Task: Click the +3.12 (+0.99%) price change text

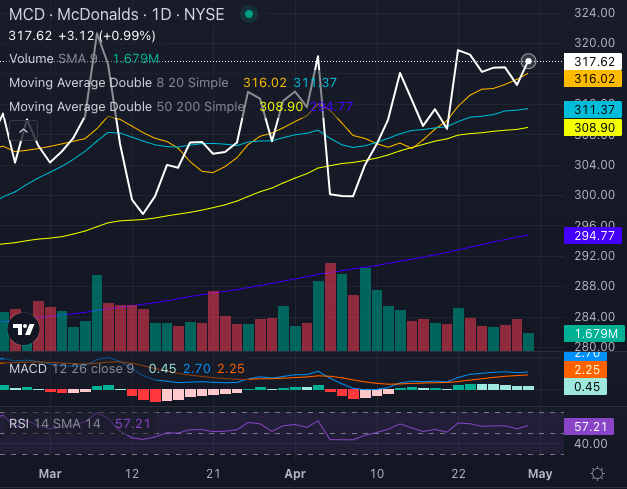Action: pyautogui.click(x=107, y=36)
